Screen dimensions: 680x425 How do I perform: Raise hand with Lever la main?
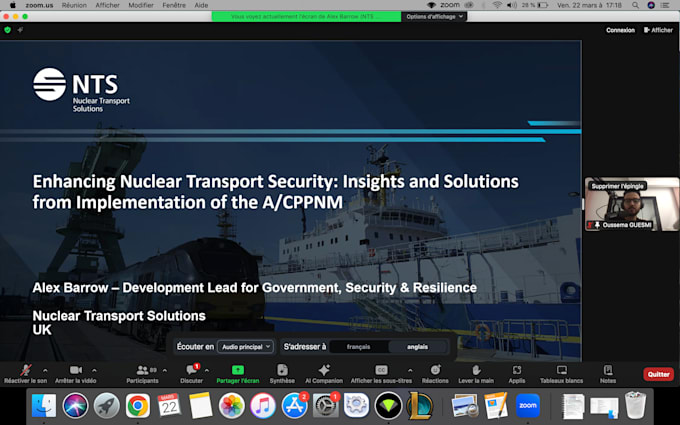tap(476, 374)
